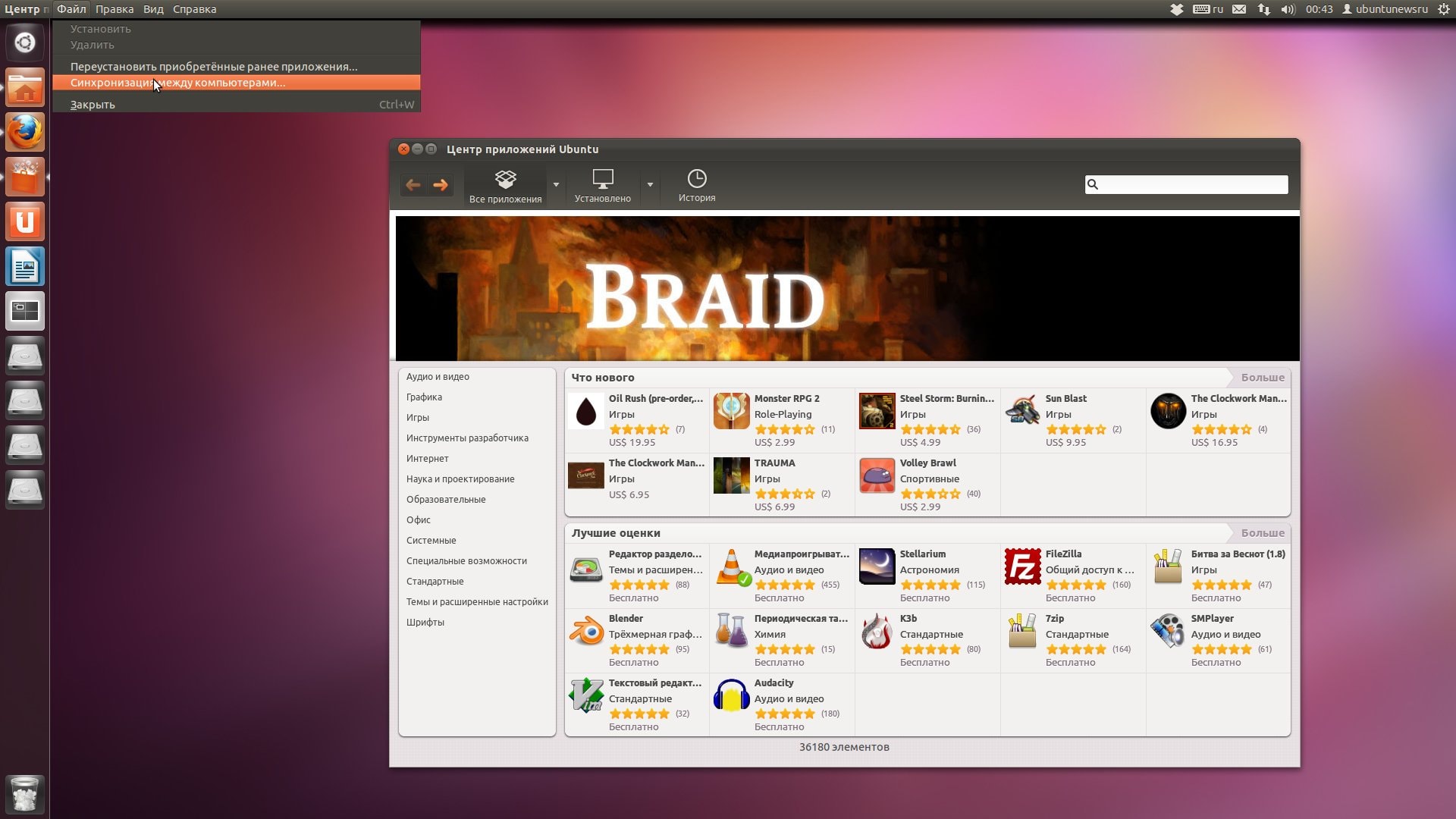This screenshot has height=819, width=1456.
Task: Select Синхронизация между компьютерами menu entry
Action: pyautogui.click(x=237, y=83)
